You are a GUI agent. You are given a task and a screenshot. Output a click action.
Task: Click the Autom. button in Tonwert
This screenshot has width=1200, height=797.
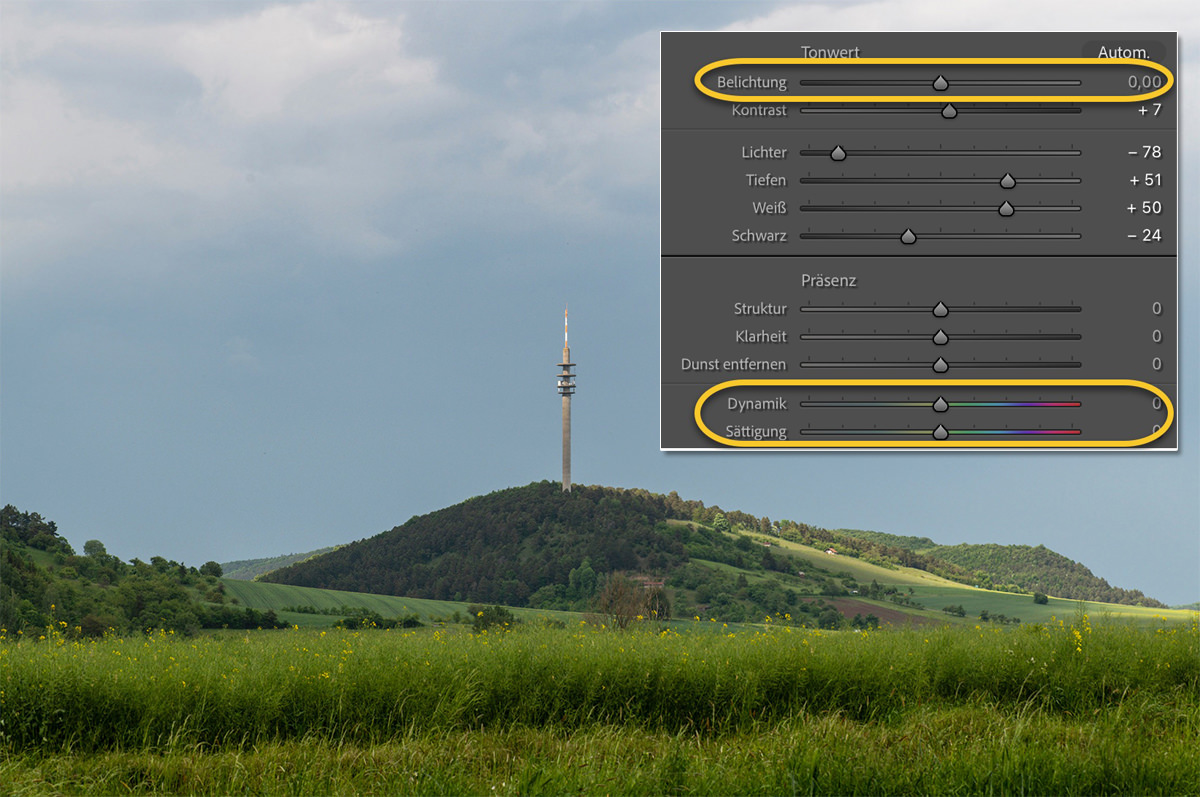(1124, 52)
